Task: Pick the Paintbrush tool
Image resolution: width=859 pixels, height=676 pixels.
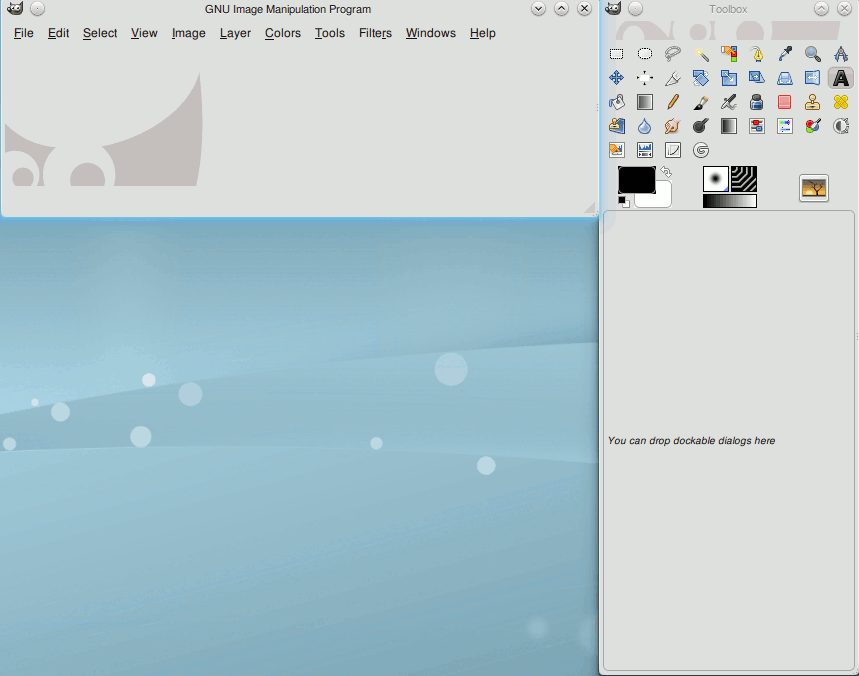Action: pyautogui.click(x=701, y=102)
